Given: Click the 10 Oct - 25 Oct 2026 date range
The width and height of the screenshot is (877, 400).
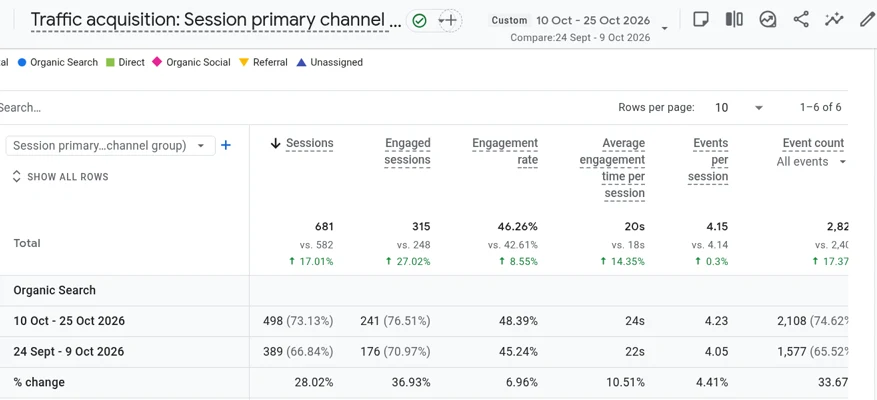Looking at the screenshot, I should click(x=593, y=21).
